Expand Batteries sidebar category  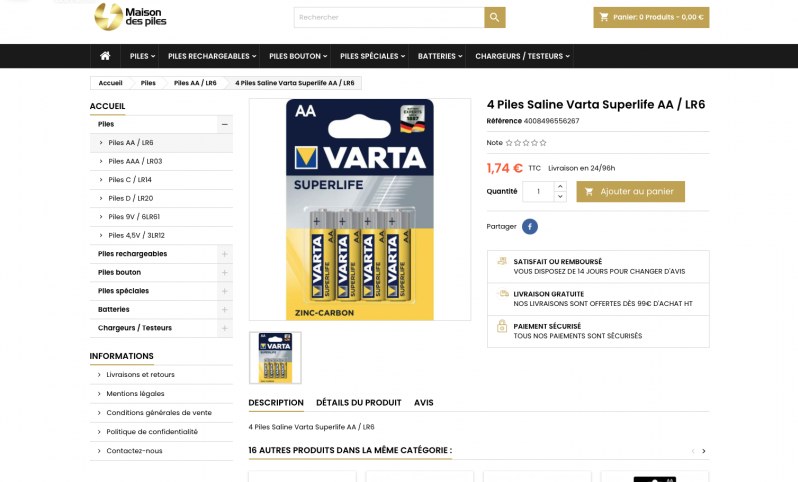point(224,309)
